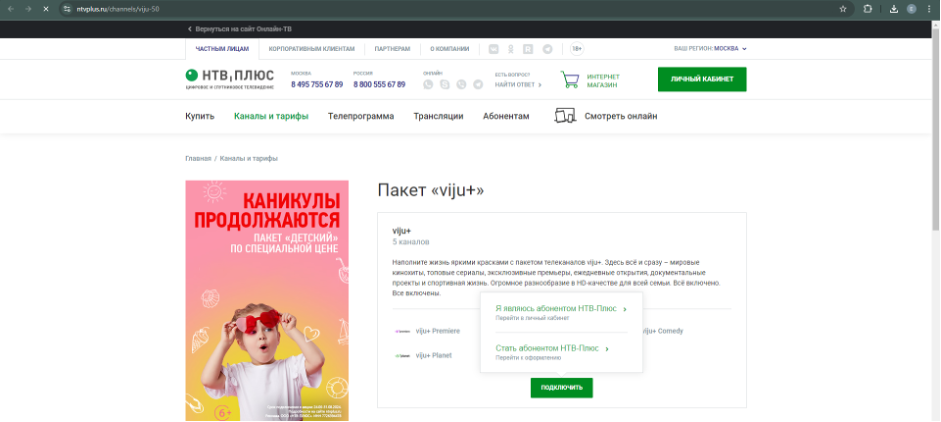The image size is (941, 422).
Task: Click Найти ответ link
Action: pos(515,85)
